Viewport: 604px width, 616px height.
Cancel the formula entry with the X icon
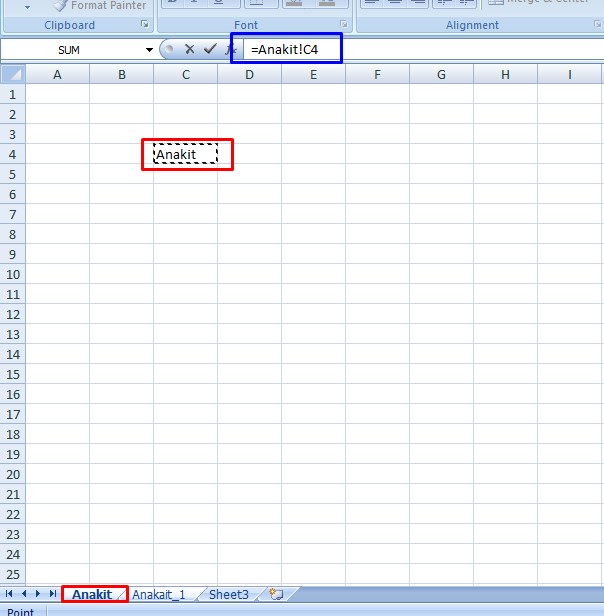pos(189,50)
